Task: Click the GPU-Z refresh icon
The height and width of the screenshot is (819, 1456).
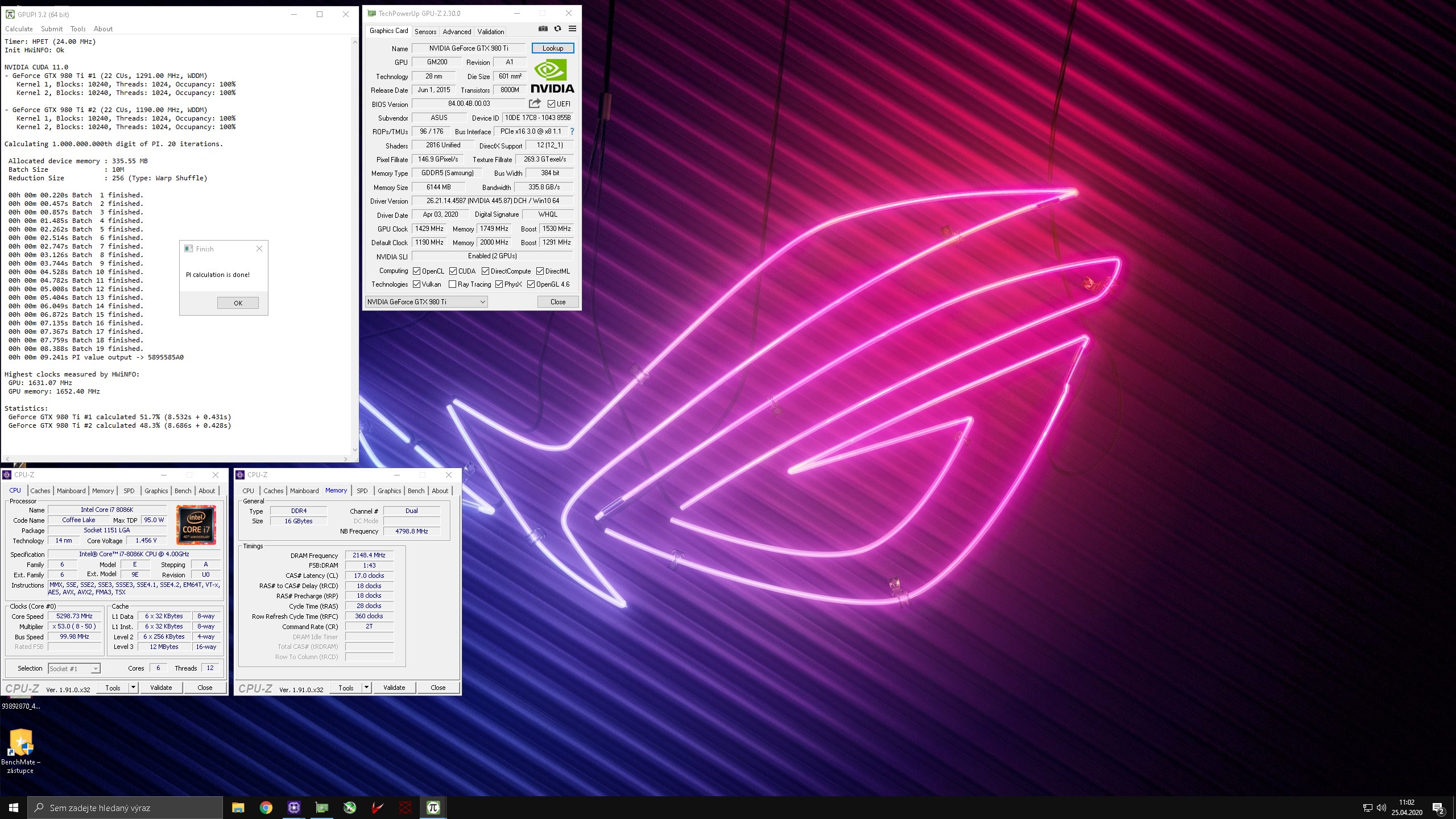Action: tap(557, 29)
